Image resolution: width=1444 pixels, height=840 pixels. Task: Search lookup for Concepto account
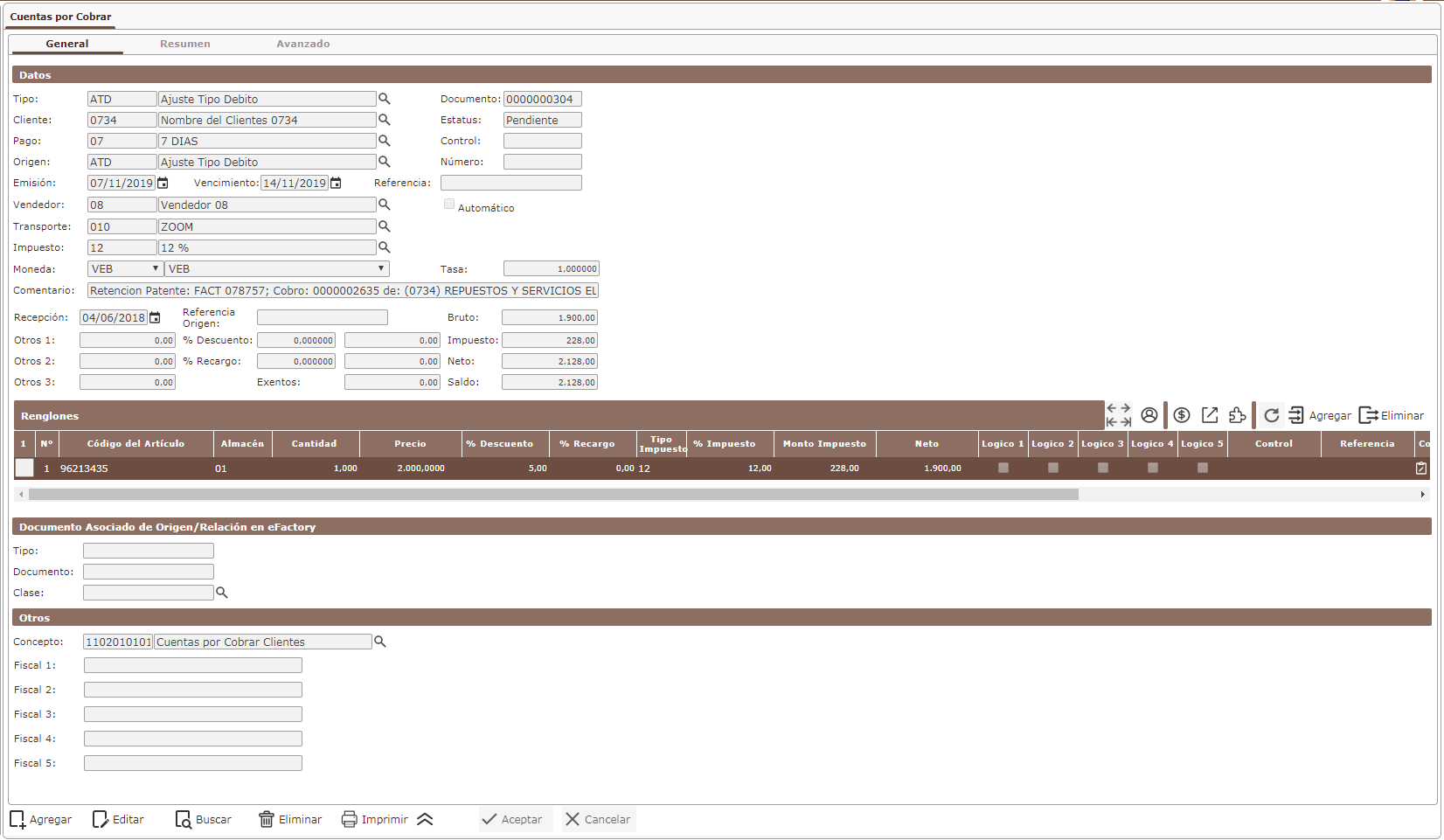pos(380,642)
